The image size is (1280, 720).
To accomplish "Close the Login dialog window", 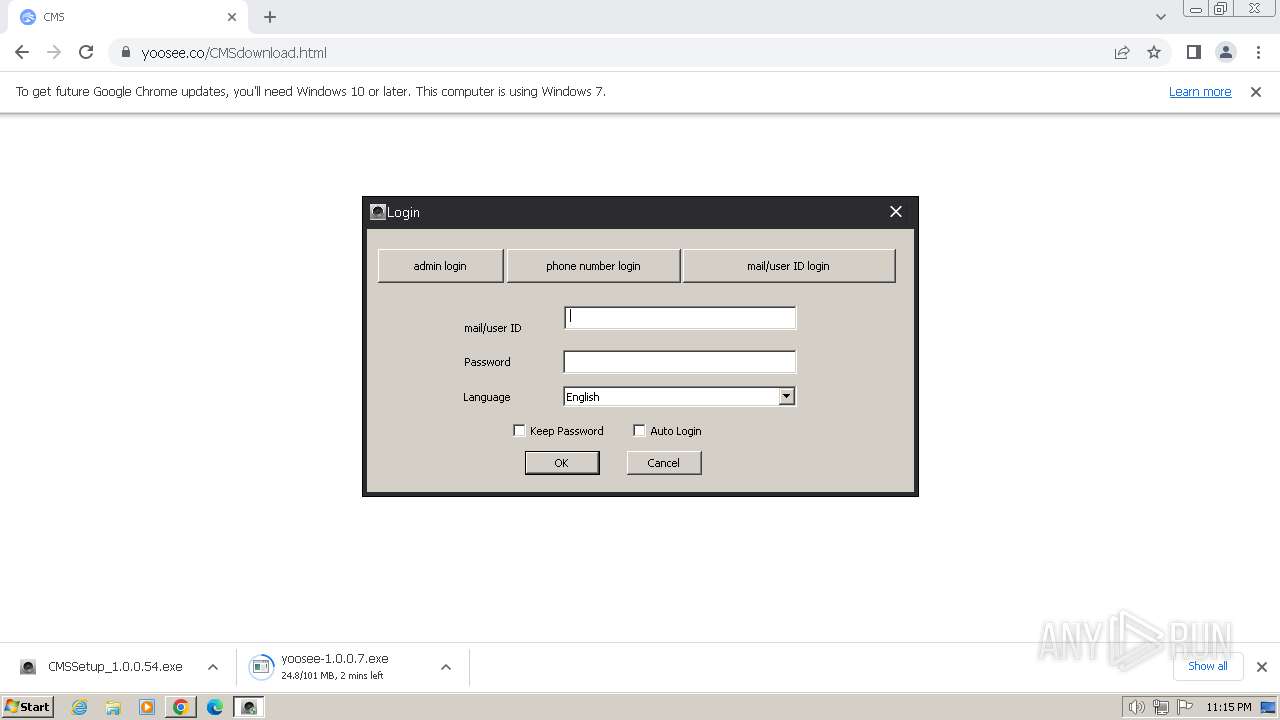I will tap(896, 212).
